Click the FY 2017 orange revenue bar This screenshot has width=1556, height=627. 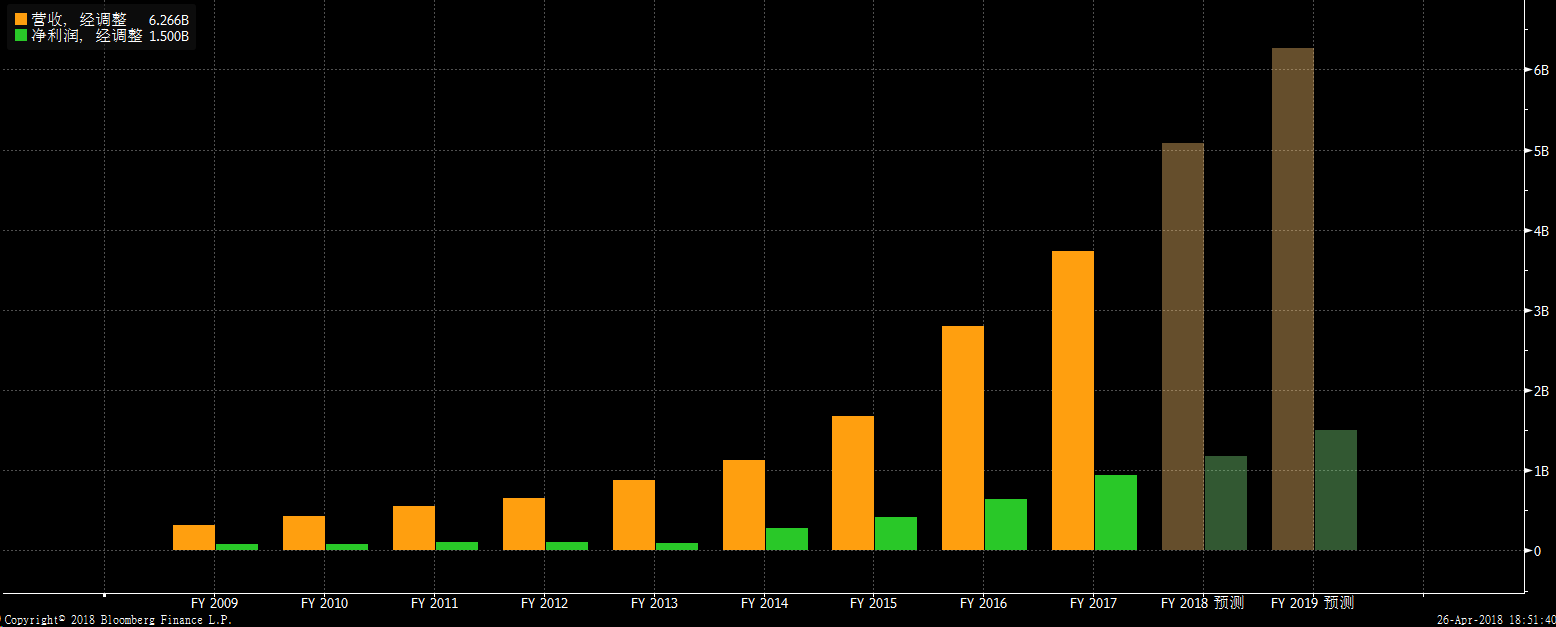click(x=1072, y=400)
